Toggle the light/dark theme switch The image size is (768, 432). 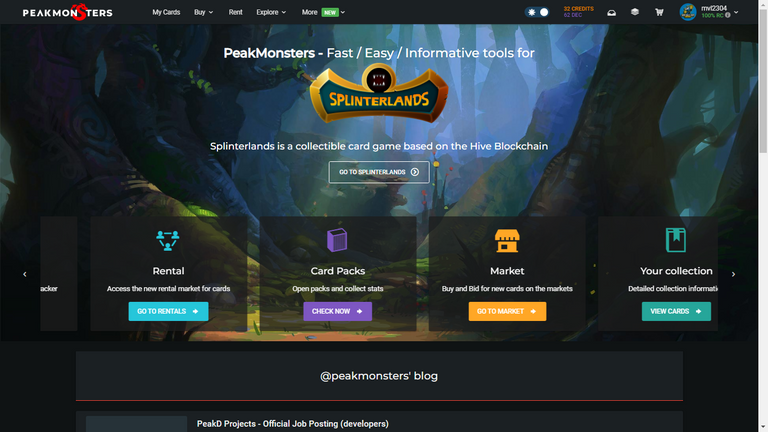[x=537, y=12]
